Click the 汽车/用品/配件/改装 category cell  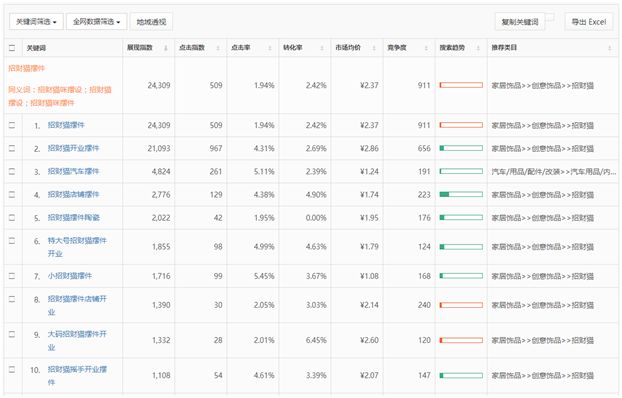click(554, 171)
